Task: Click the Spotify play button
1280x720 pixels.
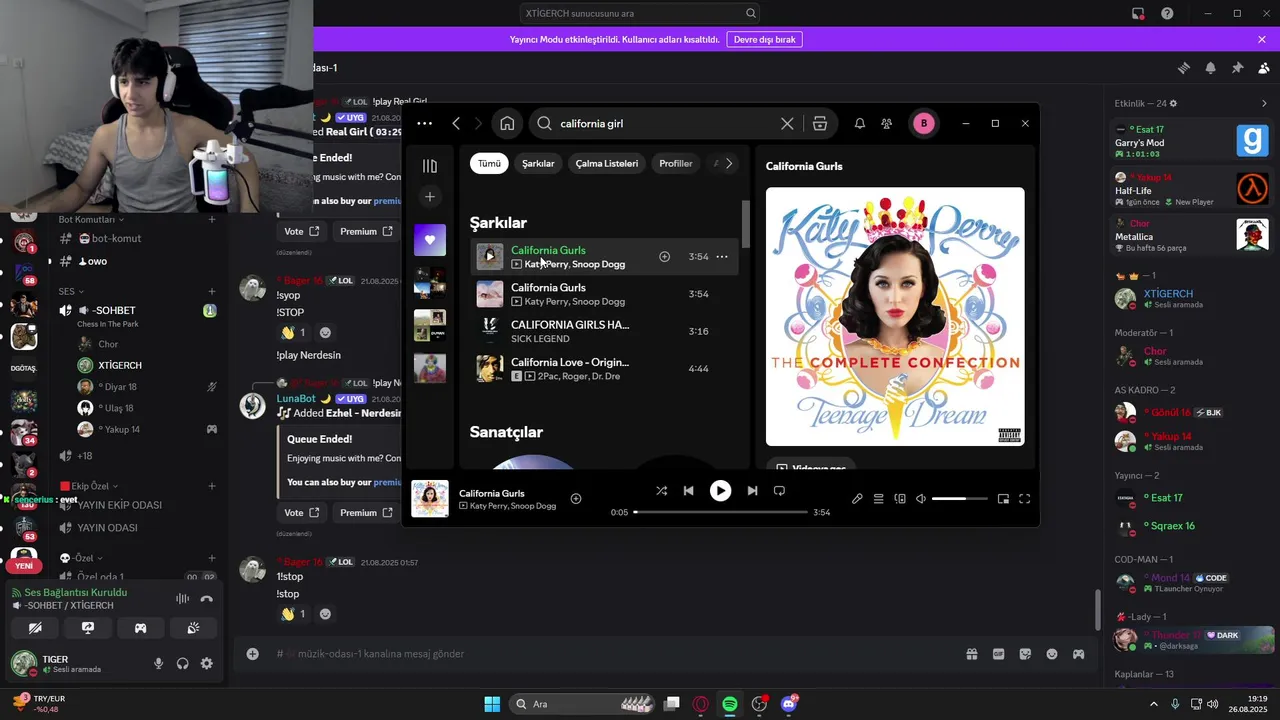Action: (720, 491)
